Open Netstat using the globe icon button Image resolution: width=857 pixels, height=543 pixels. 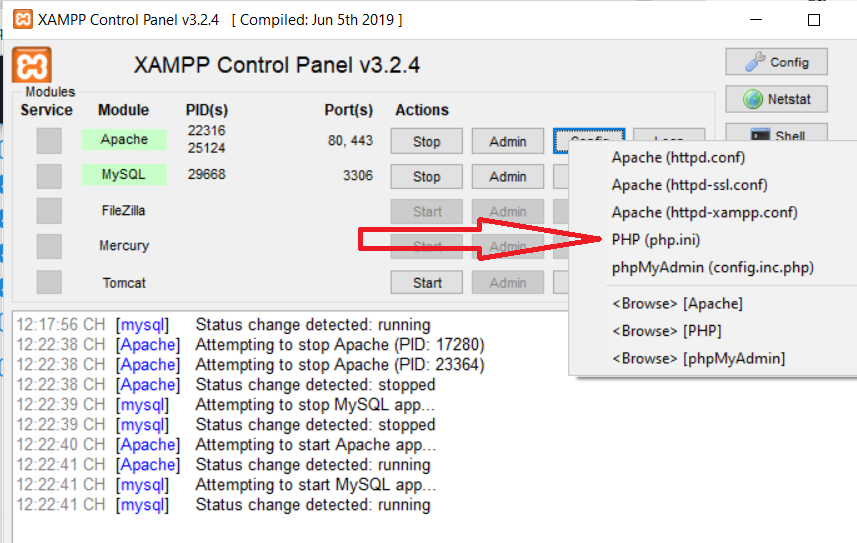[762, 99]
